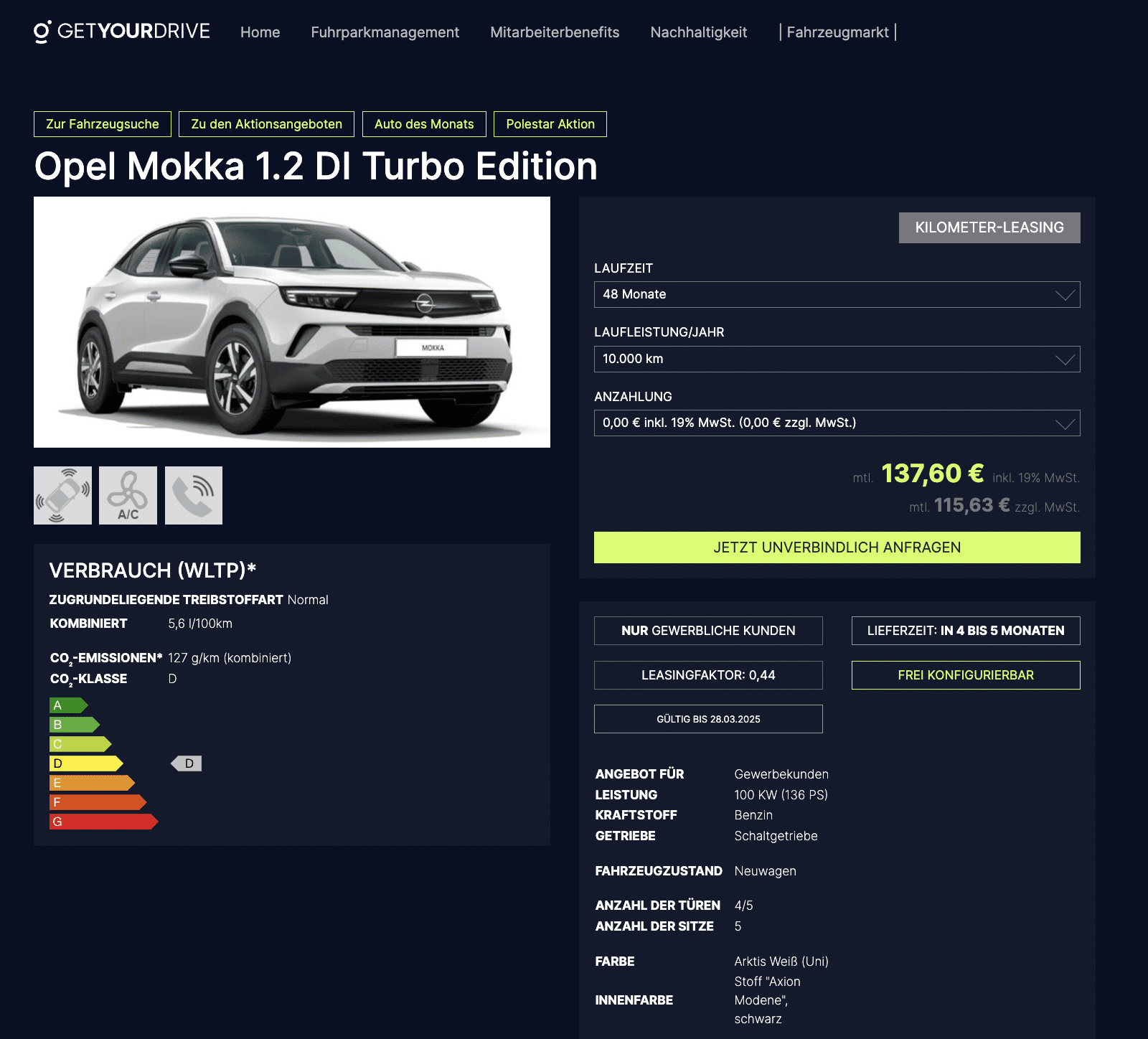1148x1039 pixels.
Task: Click the Frei konfigurierbar badge
Action: [x=966, y=675]
